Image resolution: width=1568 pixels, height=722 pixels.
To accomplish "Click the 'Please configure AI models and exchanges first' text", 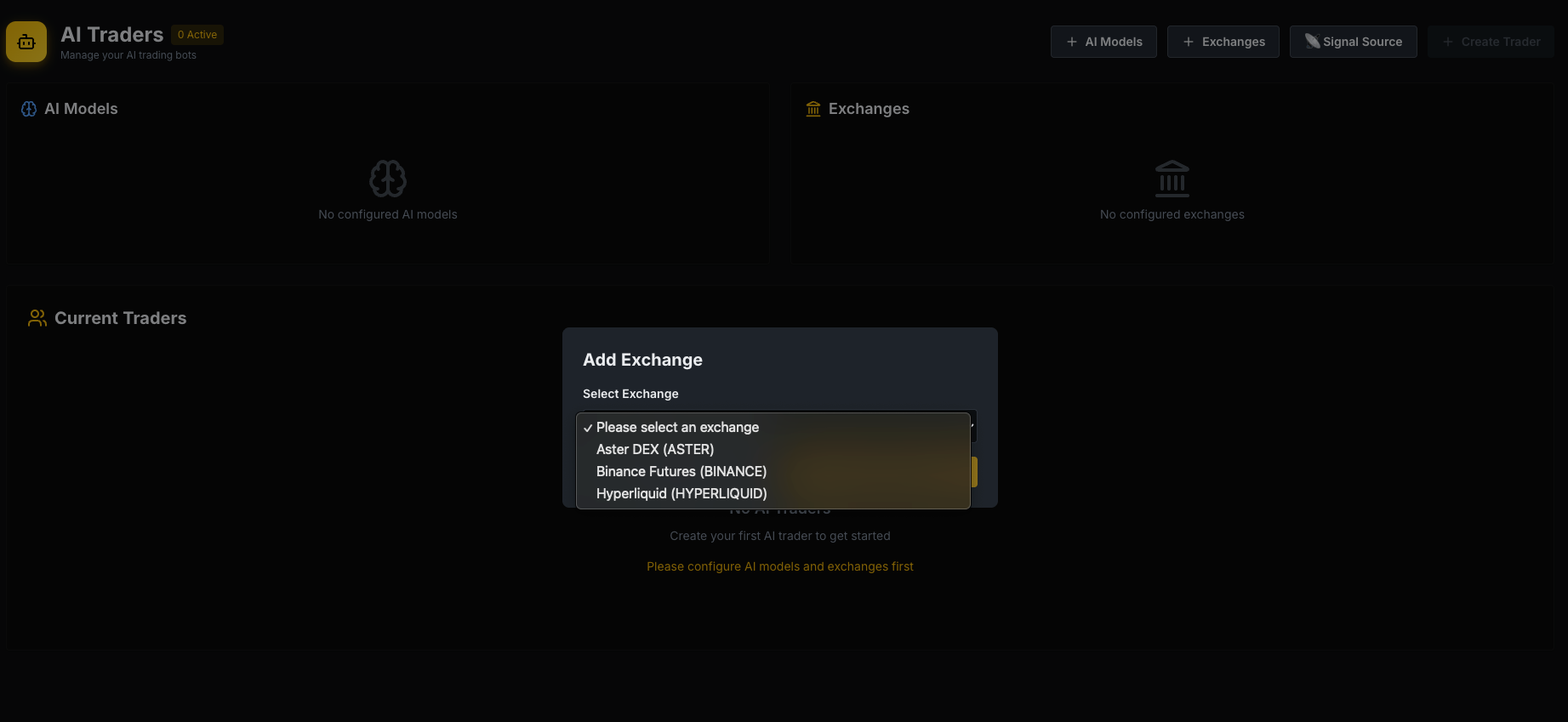I will pos(780,566).
